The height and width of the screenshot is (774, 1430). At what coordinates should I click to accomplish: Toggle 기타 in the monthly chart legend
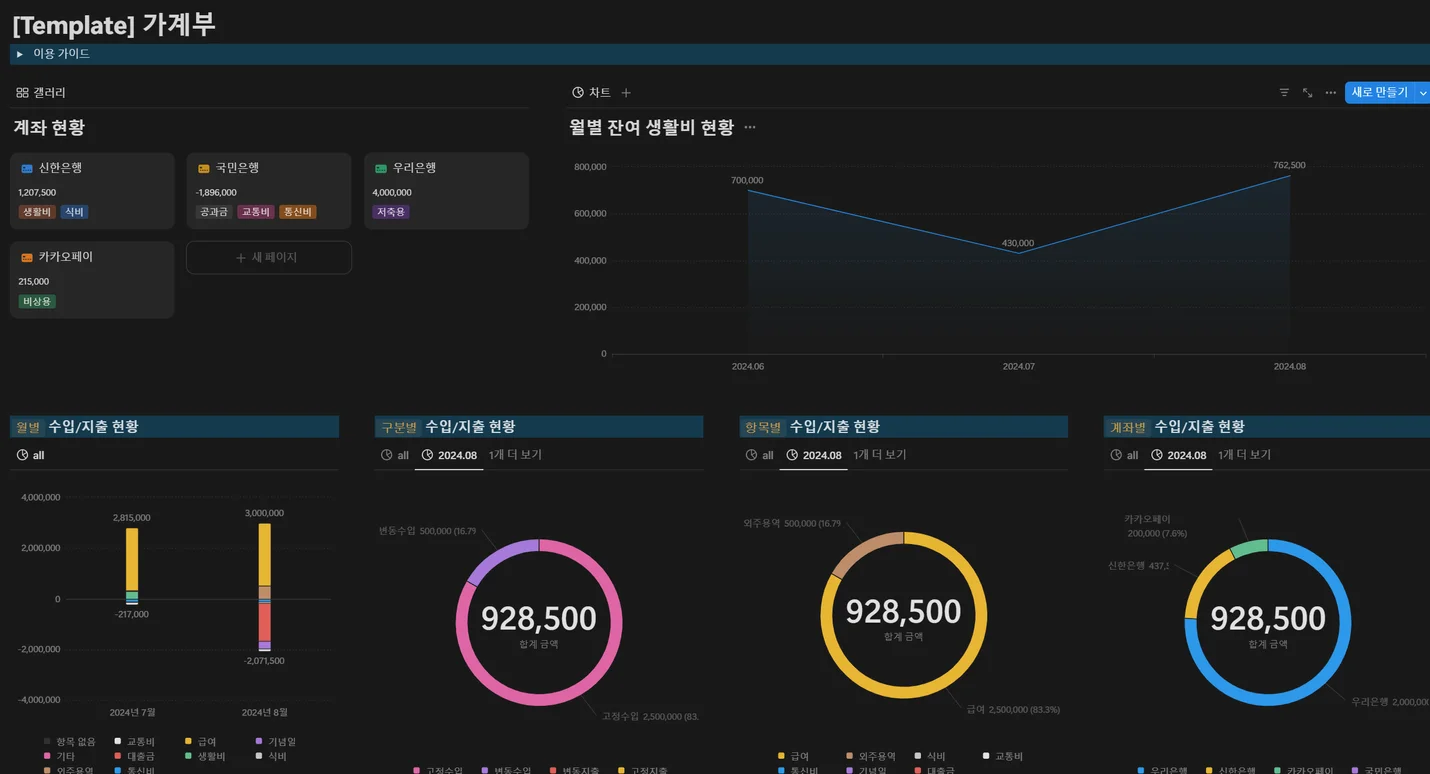58,757
